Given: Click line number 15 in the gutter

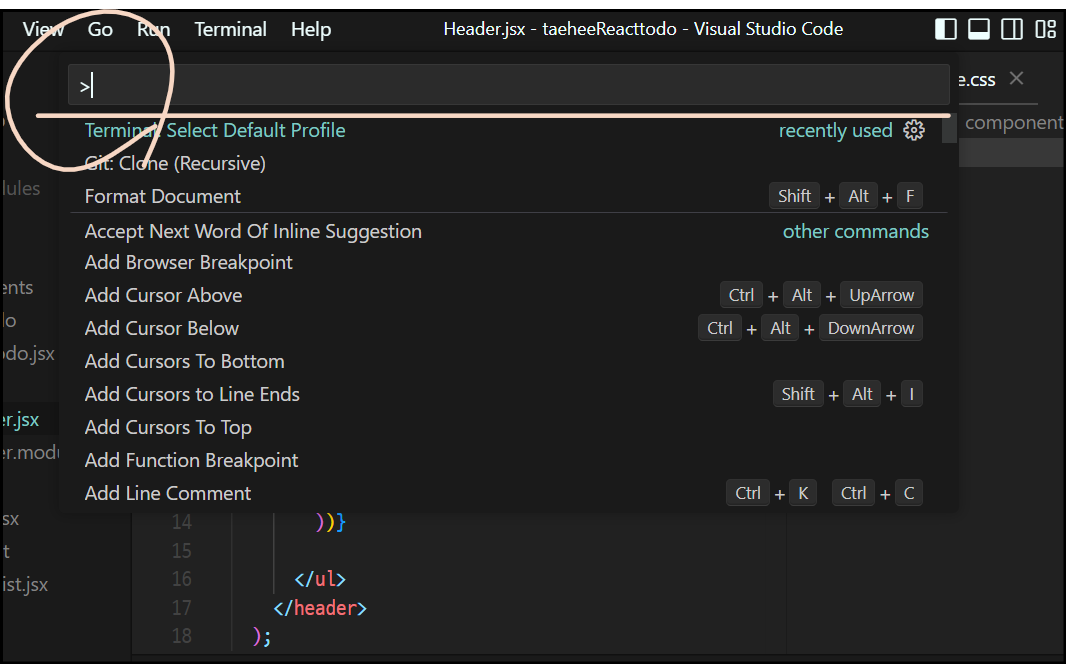Looking at the screenshot, I should pos(182,551).
